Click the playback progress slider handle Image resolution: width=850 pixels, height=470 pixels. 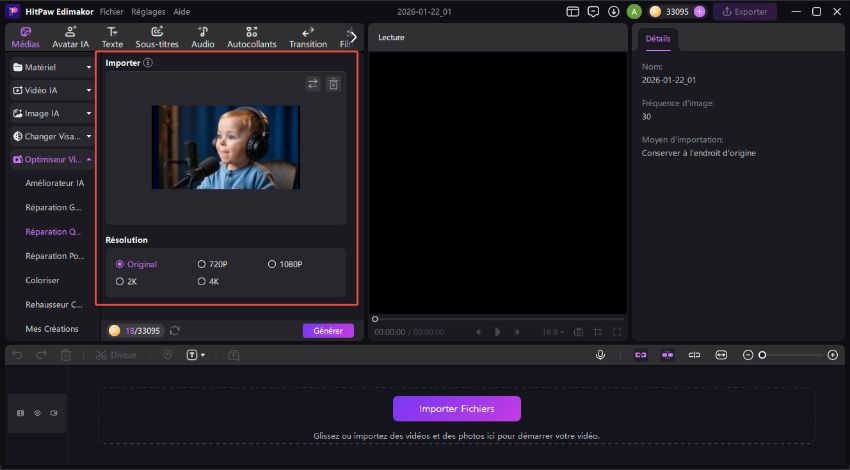pyautogui.click(x=375, y=319)
